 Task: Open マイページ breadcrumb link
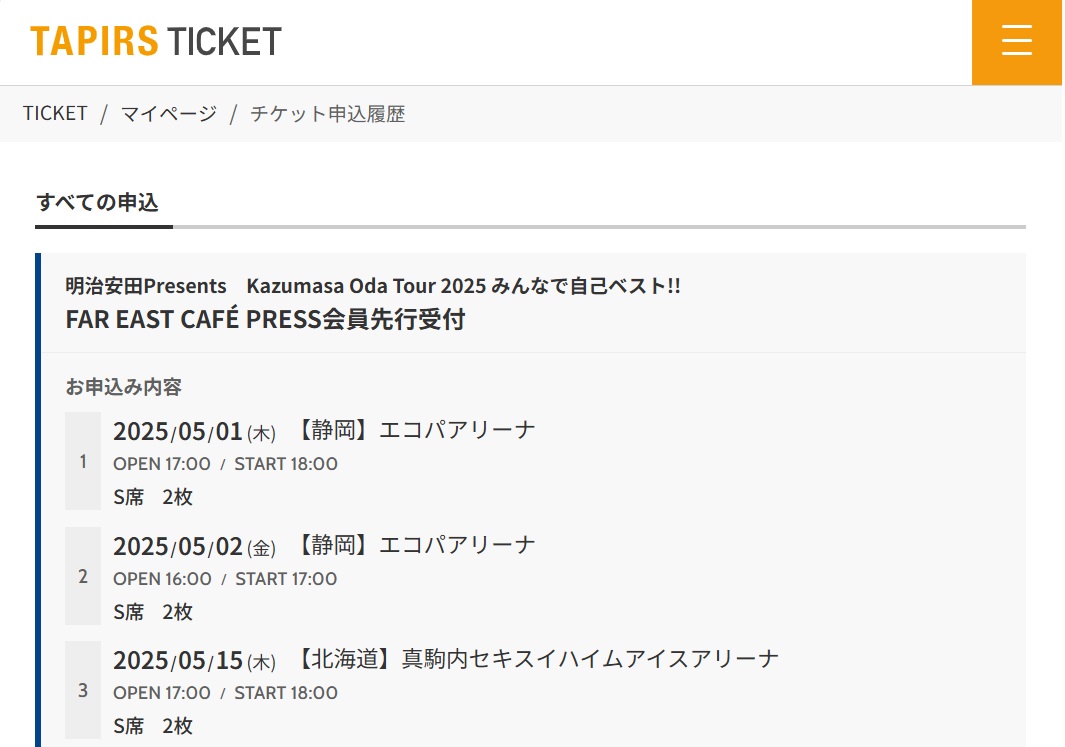coord(168,114)
